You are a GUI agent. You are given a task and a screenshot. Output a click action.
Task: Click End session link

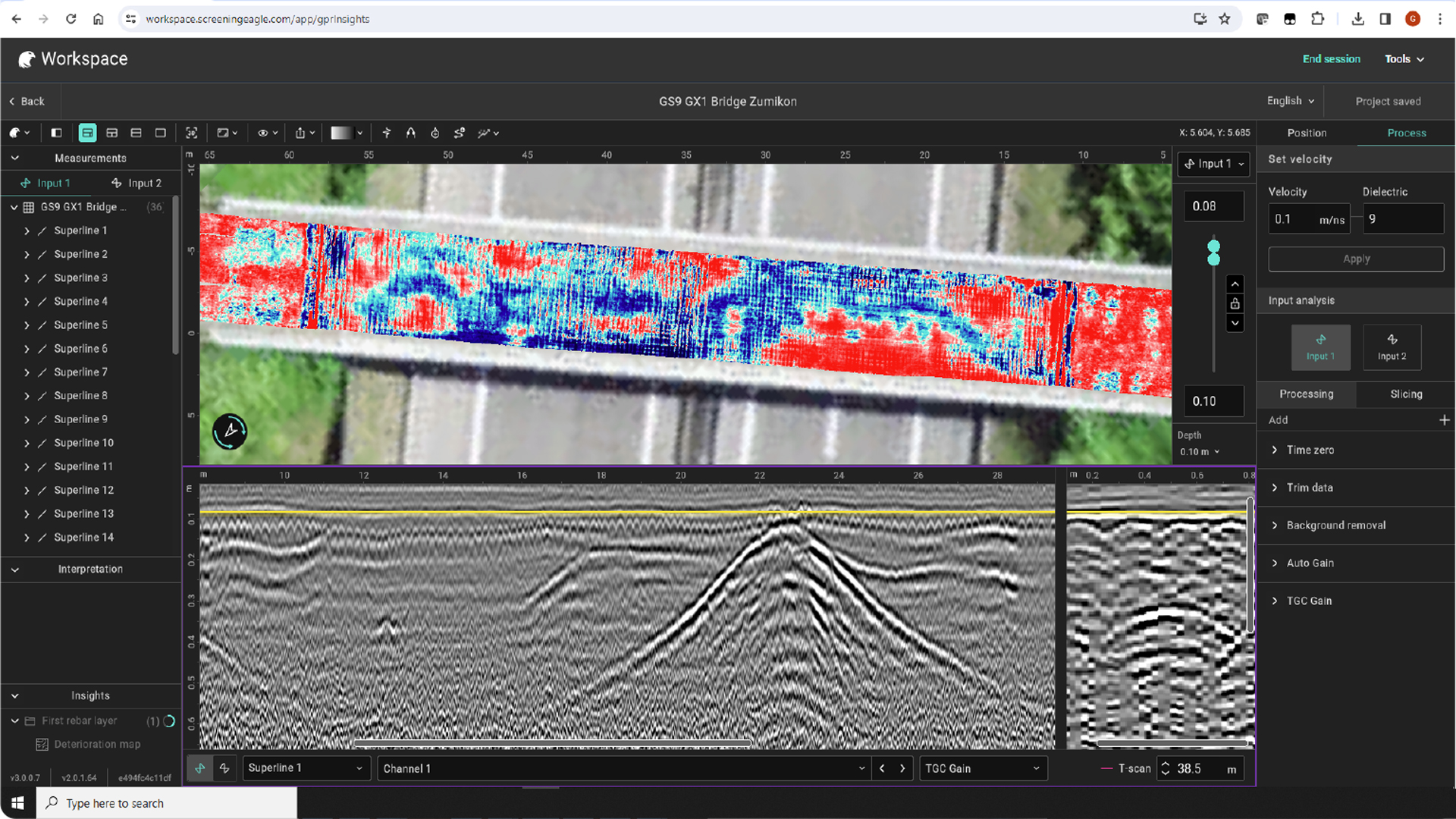tap(1331, 59)
